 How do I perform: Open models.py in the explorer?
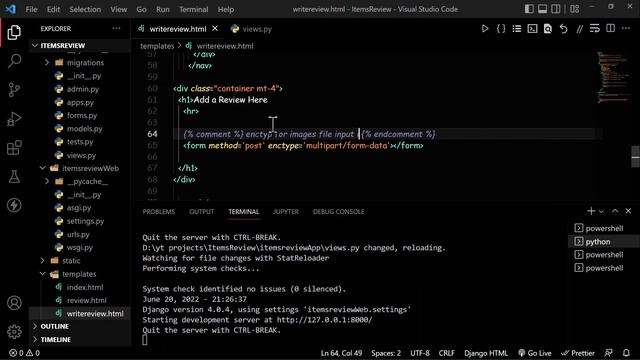click(84, 129)
